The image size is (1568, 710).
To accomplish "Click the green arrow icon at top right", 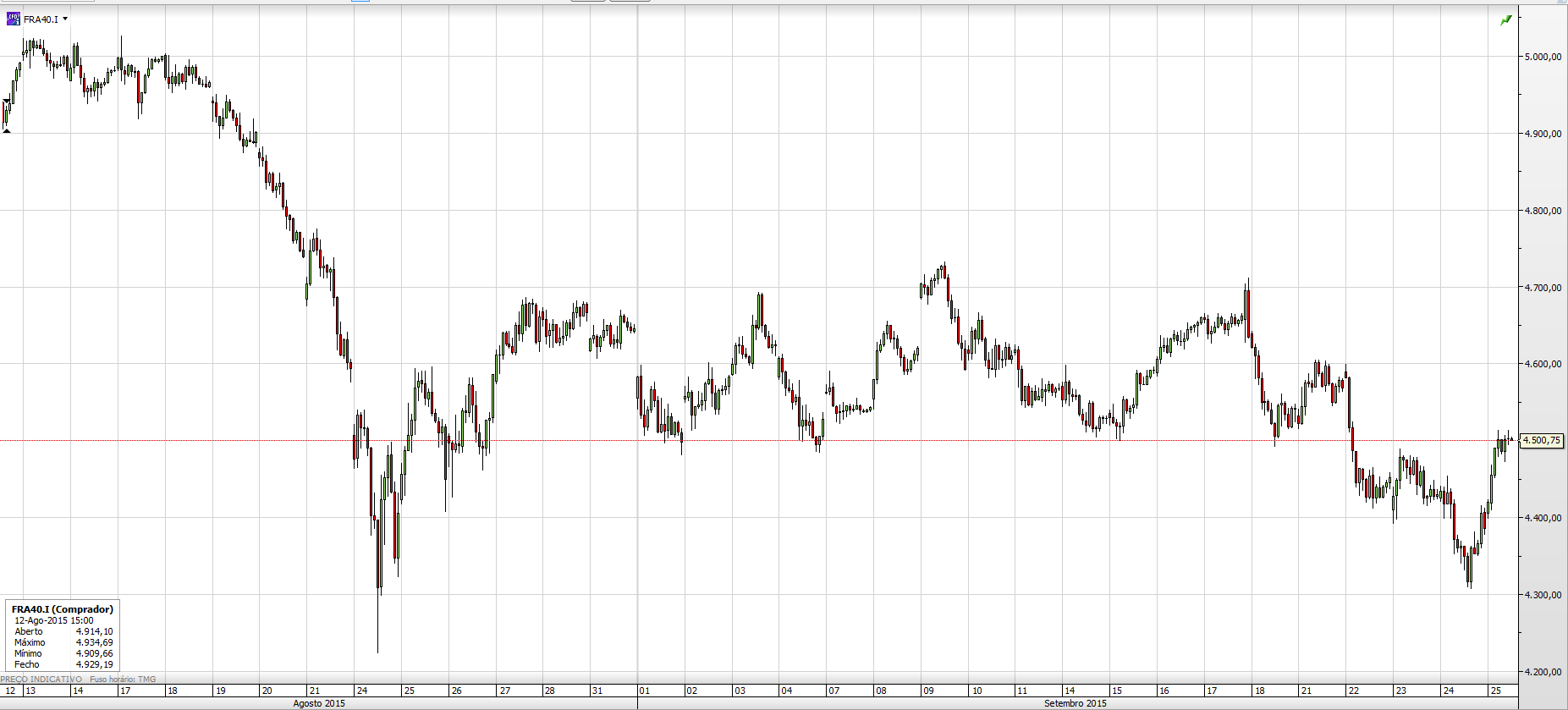I will click(x=1506, y=19).
